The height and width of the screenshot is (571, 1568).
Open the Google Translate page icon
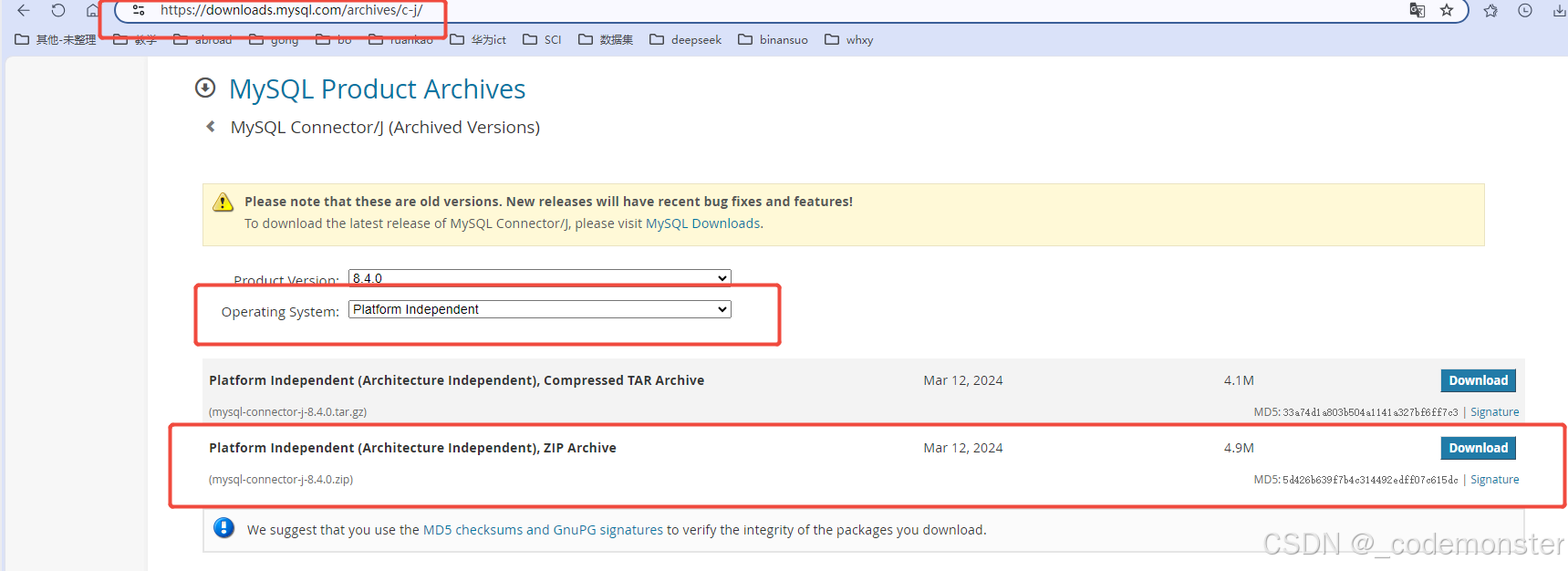(1417, 10)
